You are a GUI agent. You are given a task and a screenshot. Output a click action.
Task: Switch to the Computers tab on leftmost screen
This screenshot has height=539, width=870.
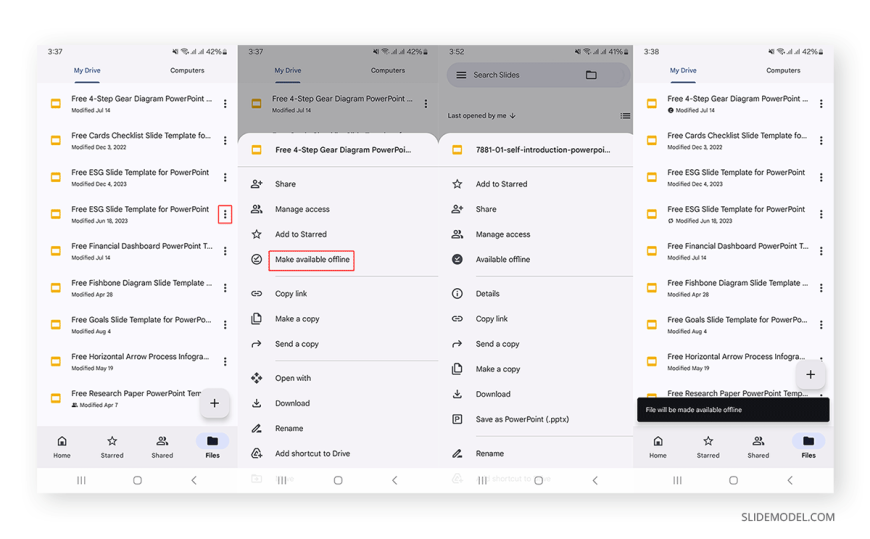tap(187, 70)
